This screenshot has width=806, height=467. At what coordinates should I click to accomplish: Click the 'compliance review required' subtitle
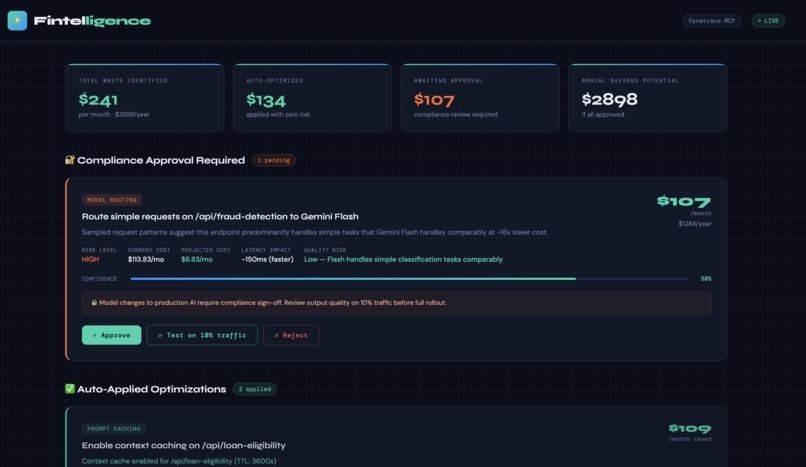point(455,115)
